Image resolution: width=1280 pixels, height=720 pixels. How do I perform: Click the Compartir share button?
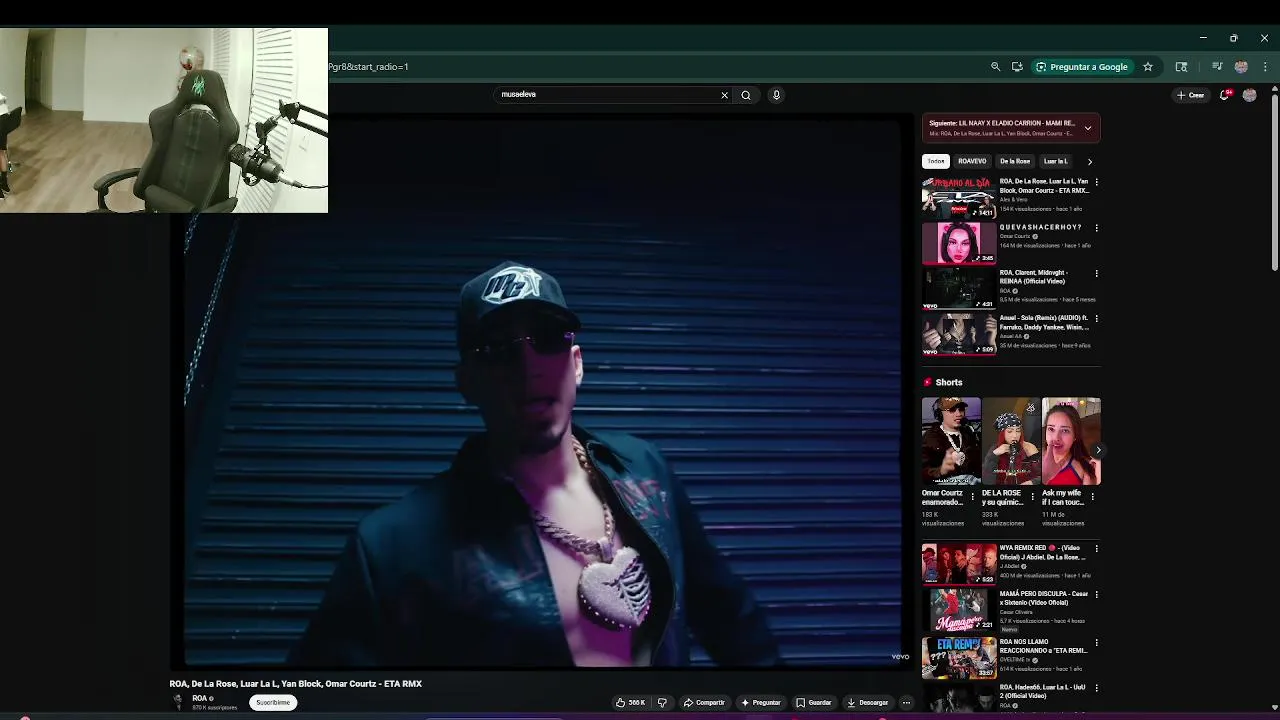pyautogui.click(x=704, y=702)
